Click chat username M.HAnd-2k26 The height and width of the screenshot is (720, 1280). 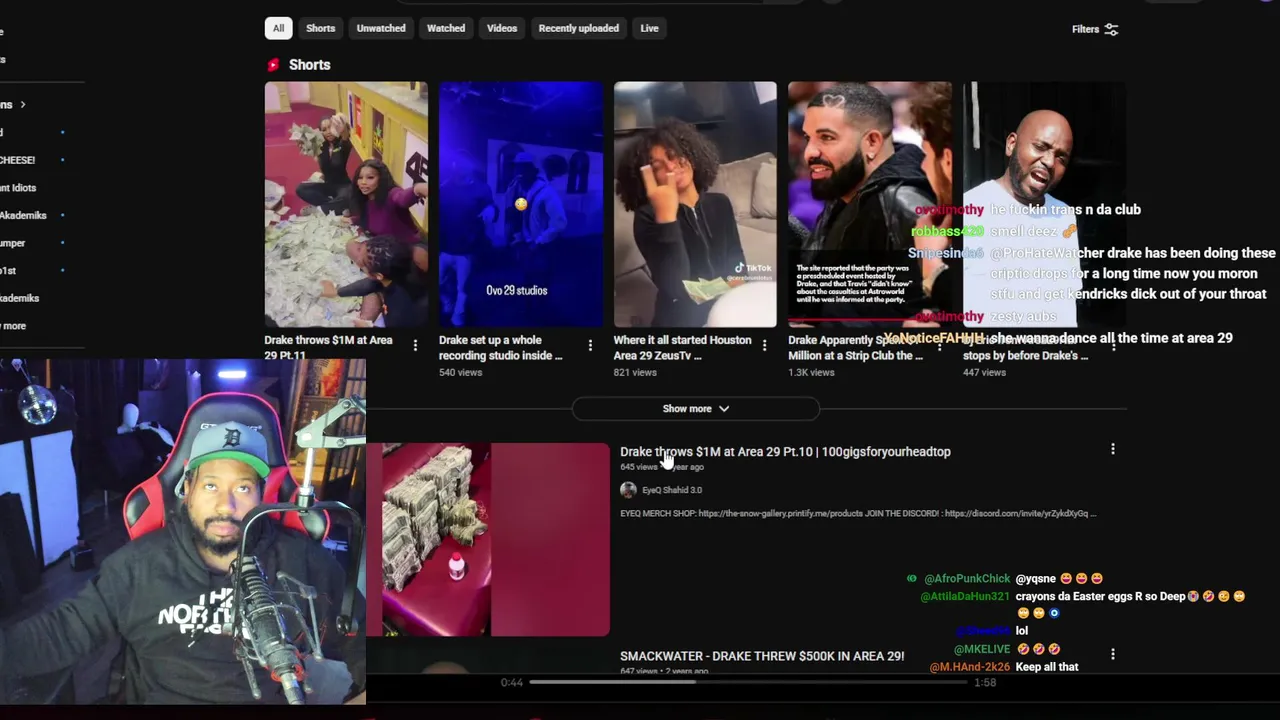[970, 667]
